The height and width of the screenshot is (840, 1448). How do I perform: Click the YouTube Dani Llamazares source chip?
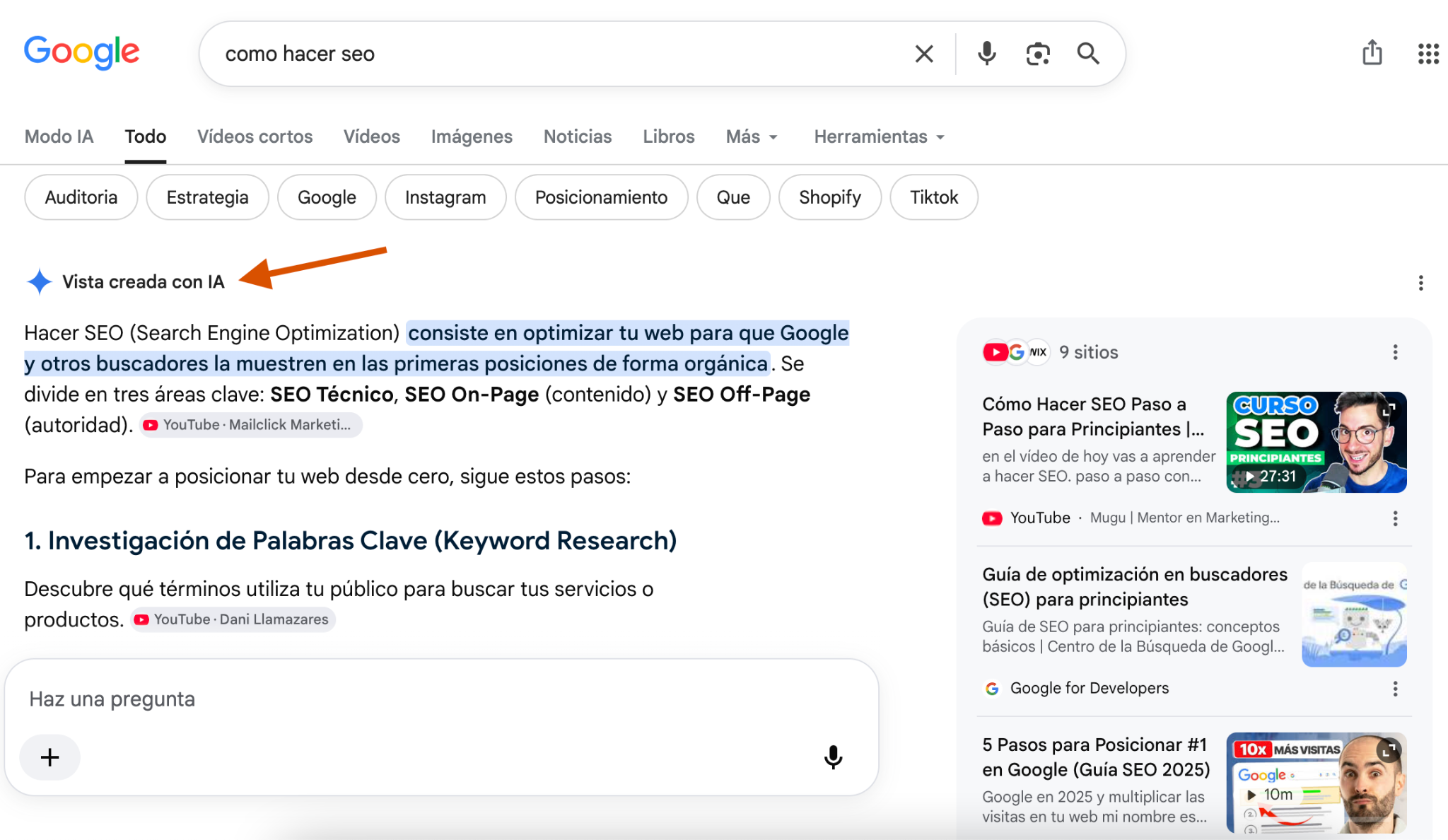click(233, 619)
